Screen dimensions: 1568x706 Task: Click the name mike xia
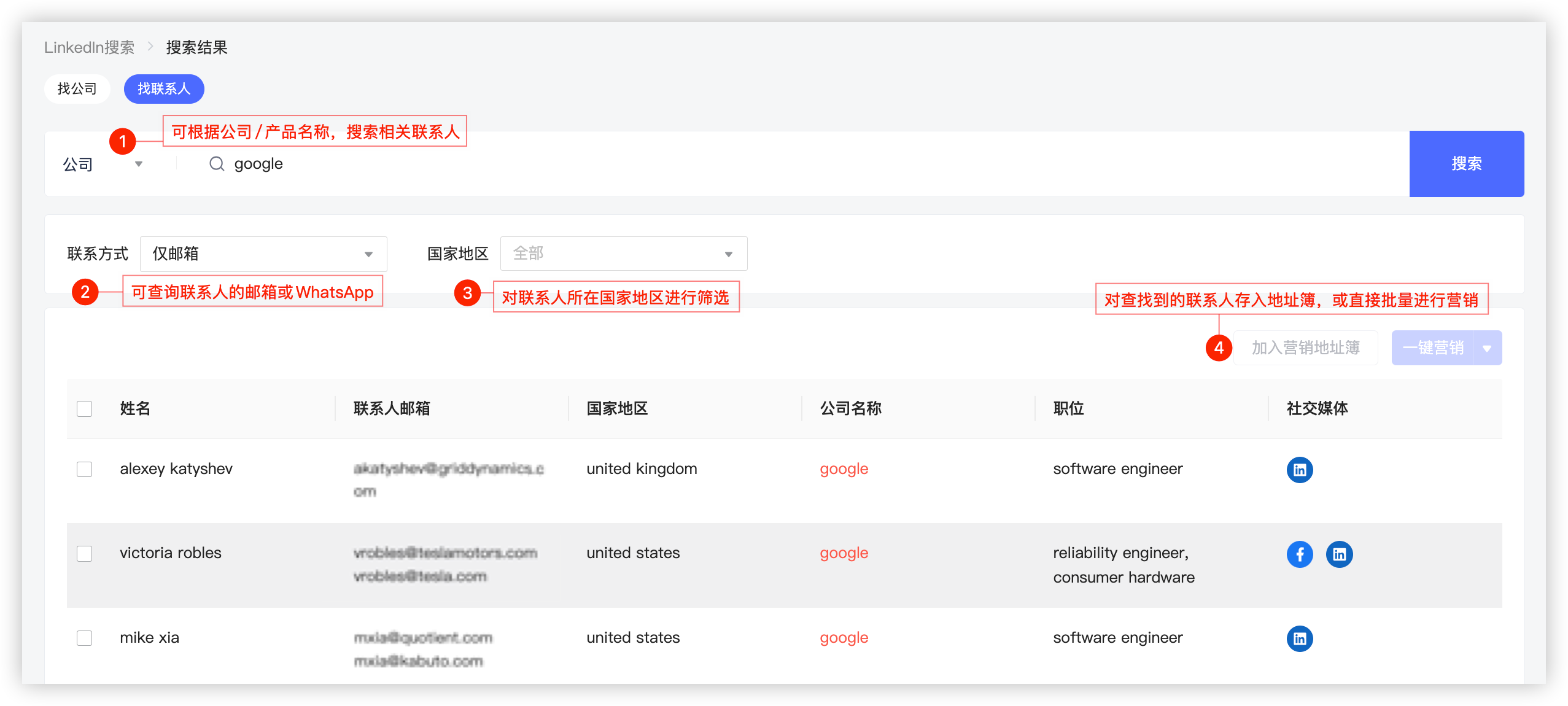(149, 638)
